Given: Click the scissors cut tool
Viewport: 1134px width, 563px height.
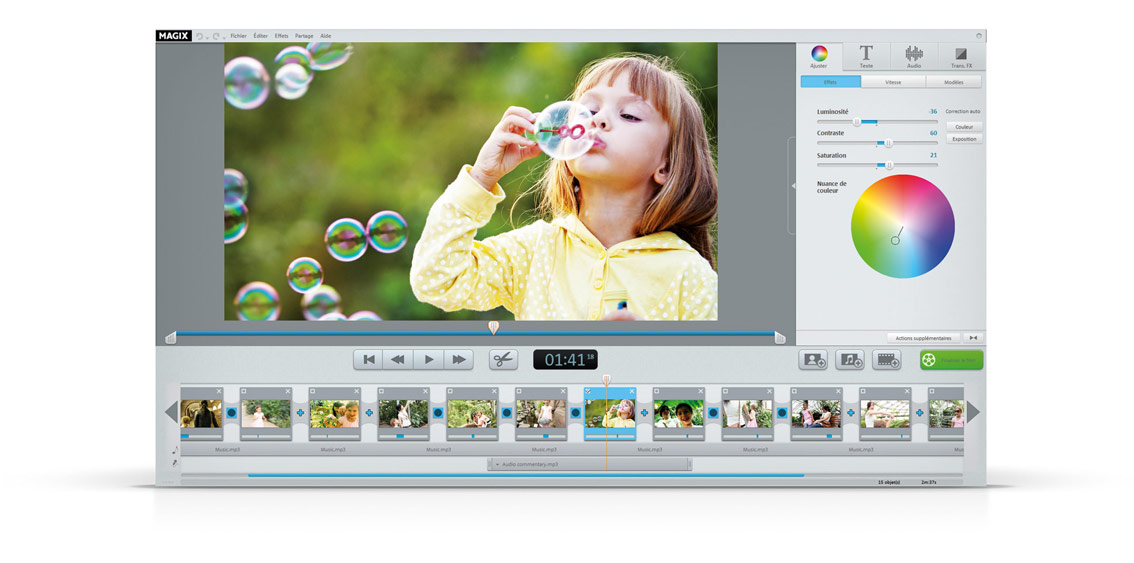Looking at the screenshot, I should pos(503,359).
